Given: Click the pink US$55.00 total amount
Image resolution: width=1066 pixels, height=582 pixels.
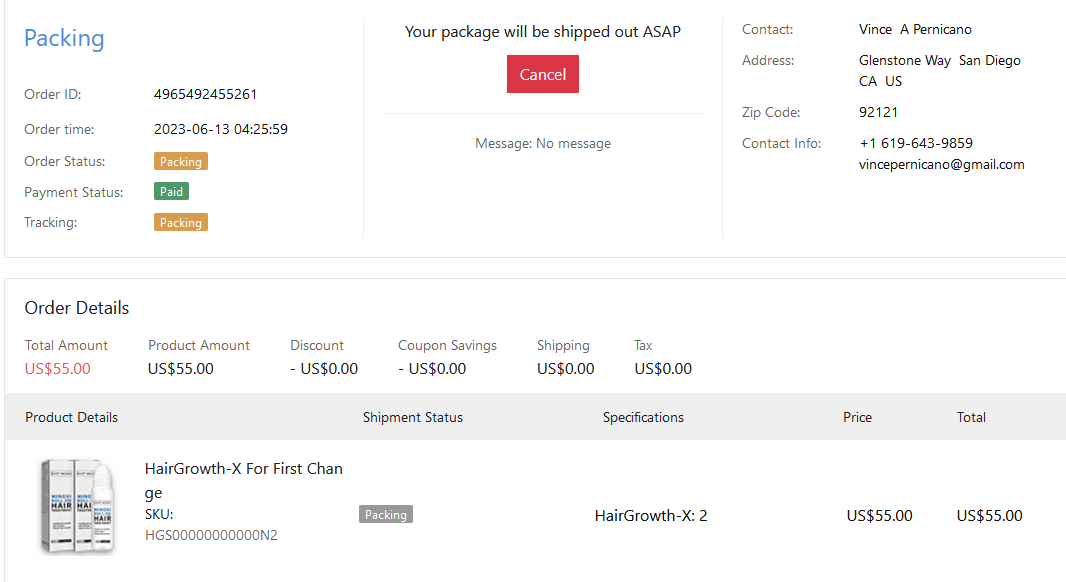Looking at the screenshot, I should coord(58,369).
